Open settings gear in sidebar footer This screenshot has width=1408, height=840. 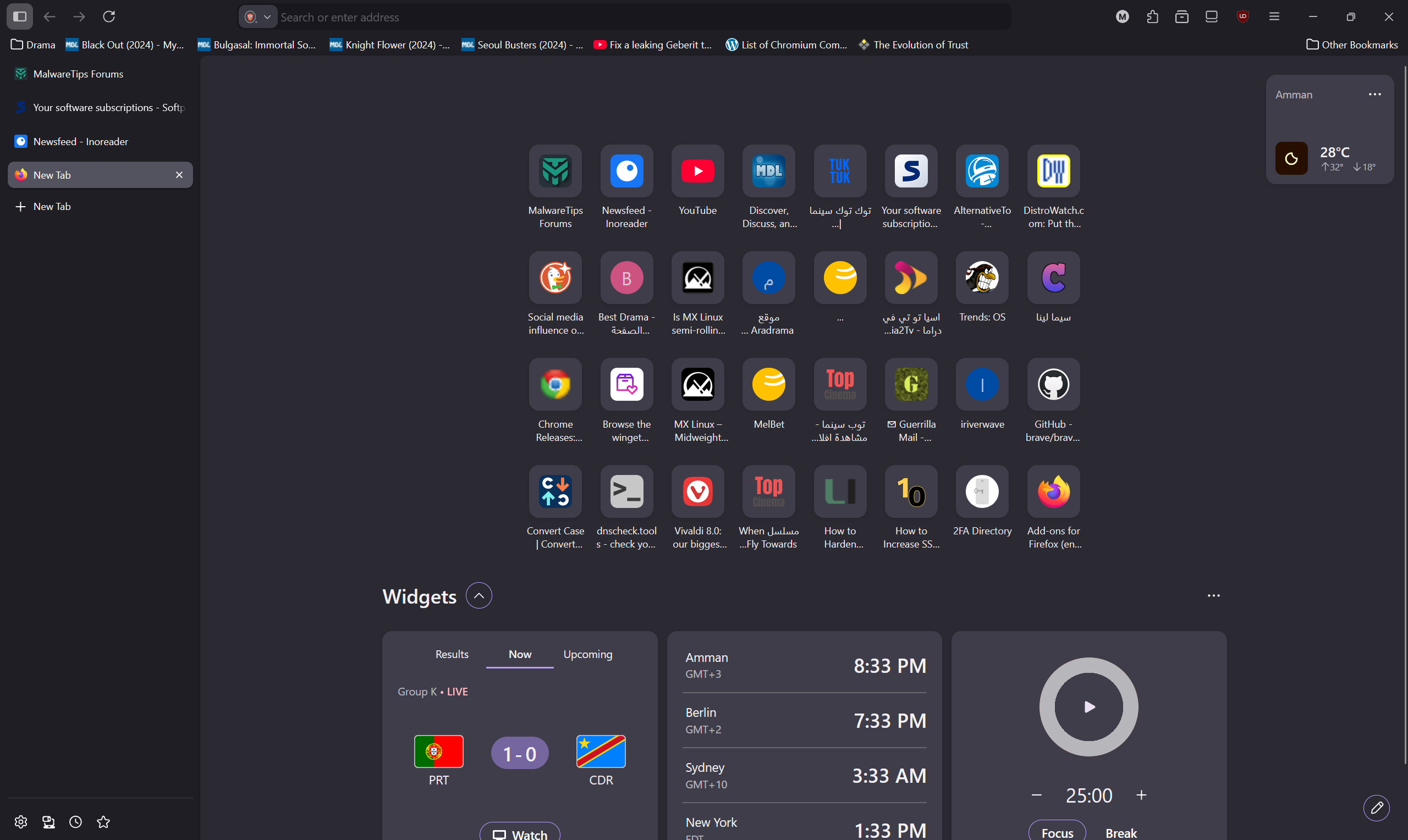tap(21, 822)
